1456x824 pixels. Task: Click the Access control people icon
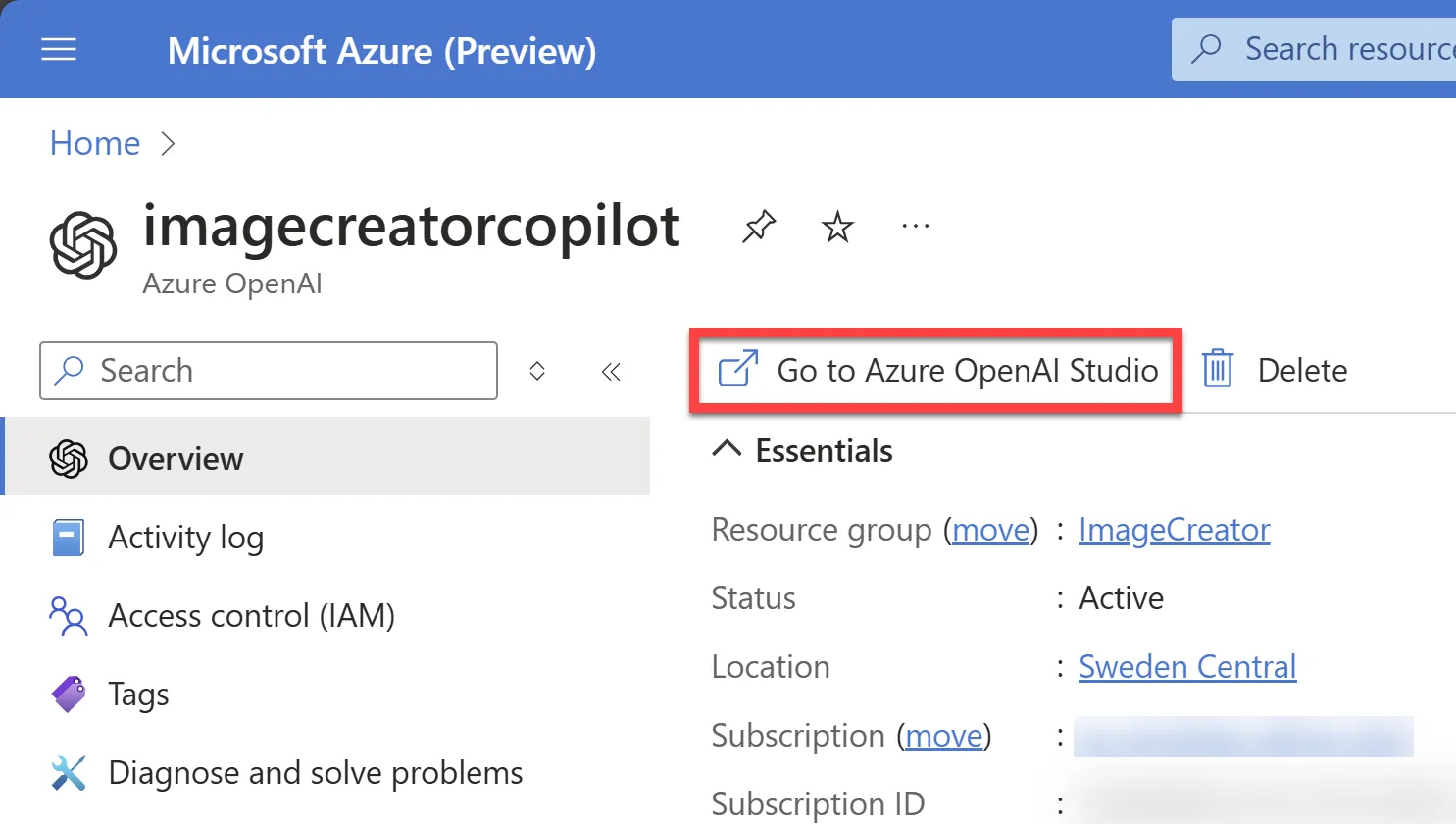coord(68,615)
